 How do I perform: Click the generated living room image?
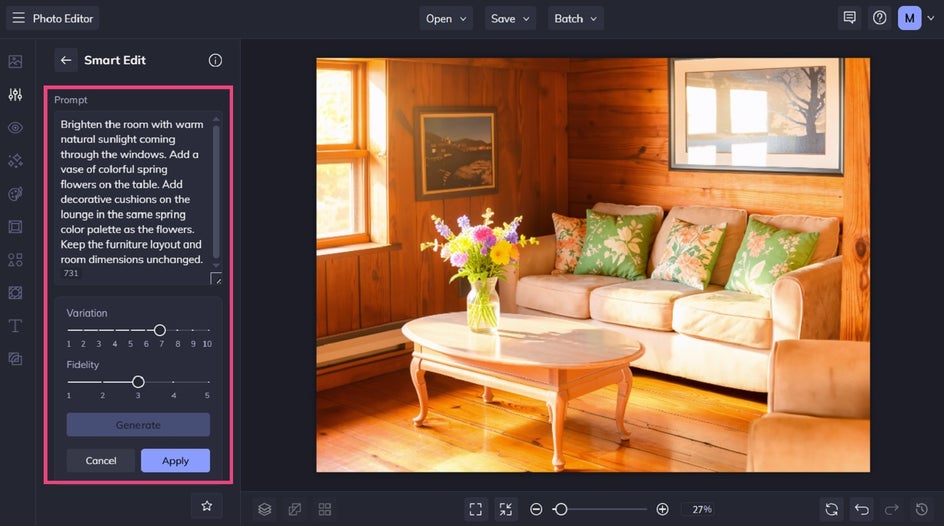pyautogui.click(x=593, y=265)
